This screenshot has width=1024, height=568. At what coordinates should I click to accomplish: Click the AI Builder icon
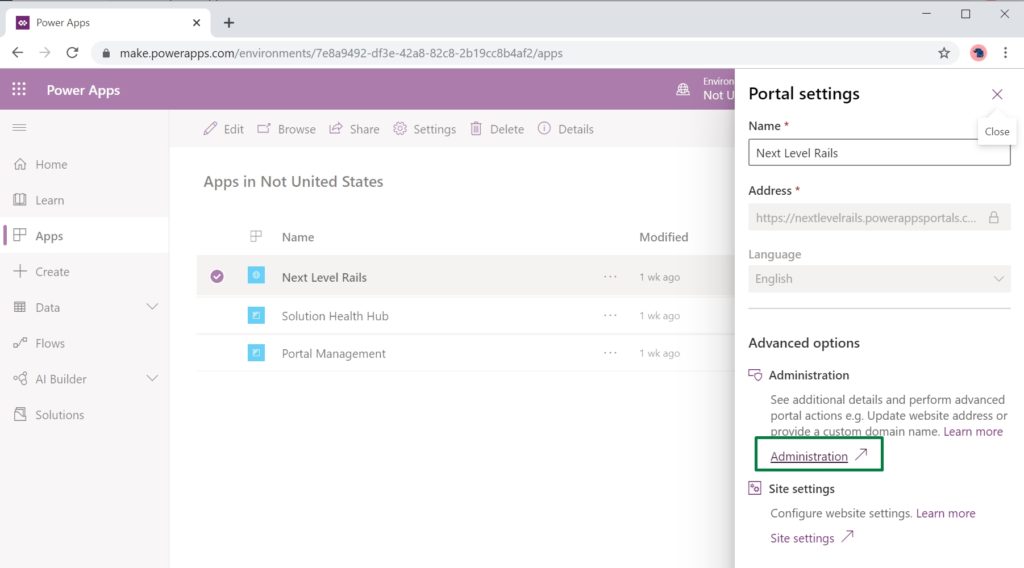20,379
